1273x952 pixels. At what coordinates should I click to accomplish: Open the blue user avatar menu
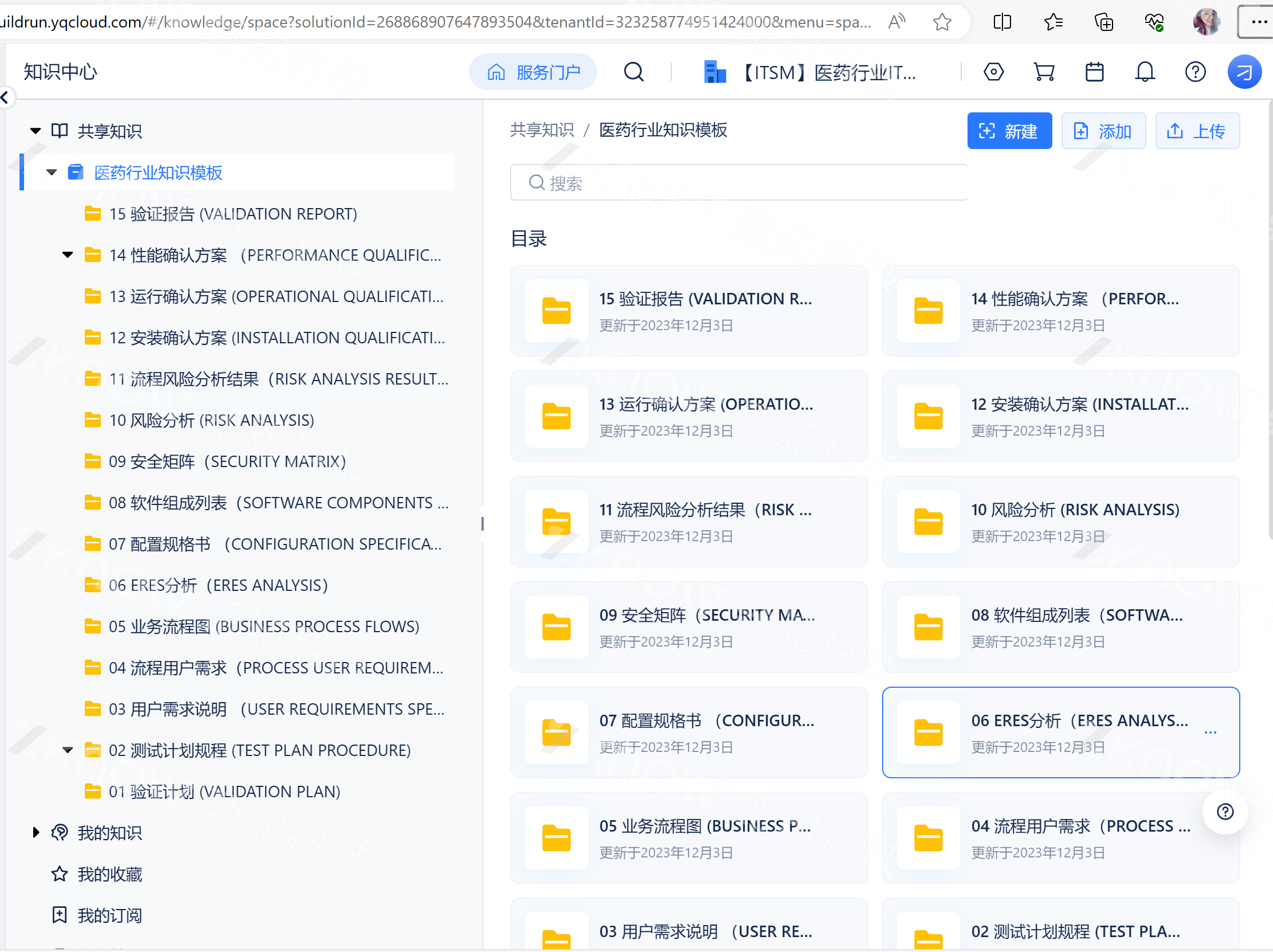click(1244, 72)
